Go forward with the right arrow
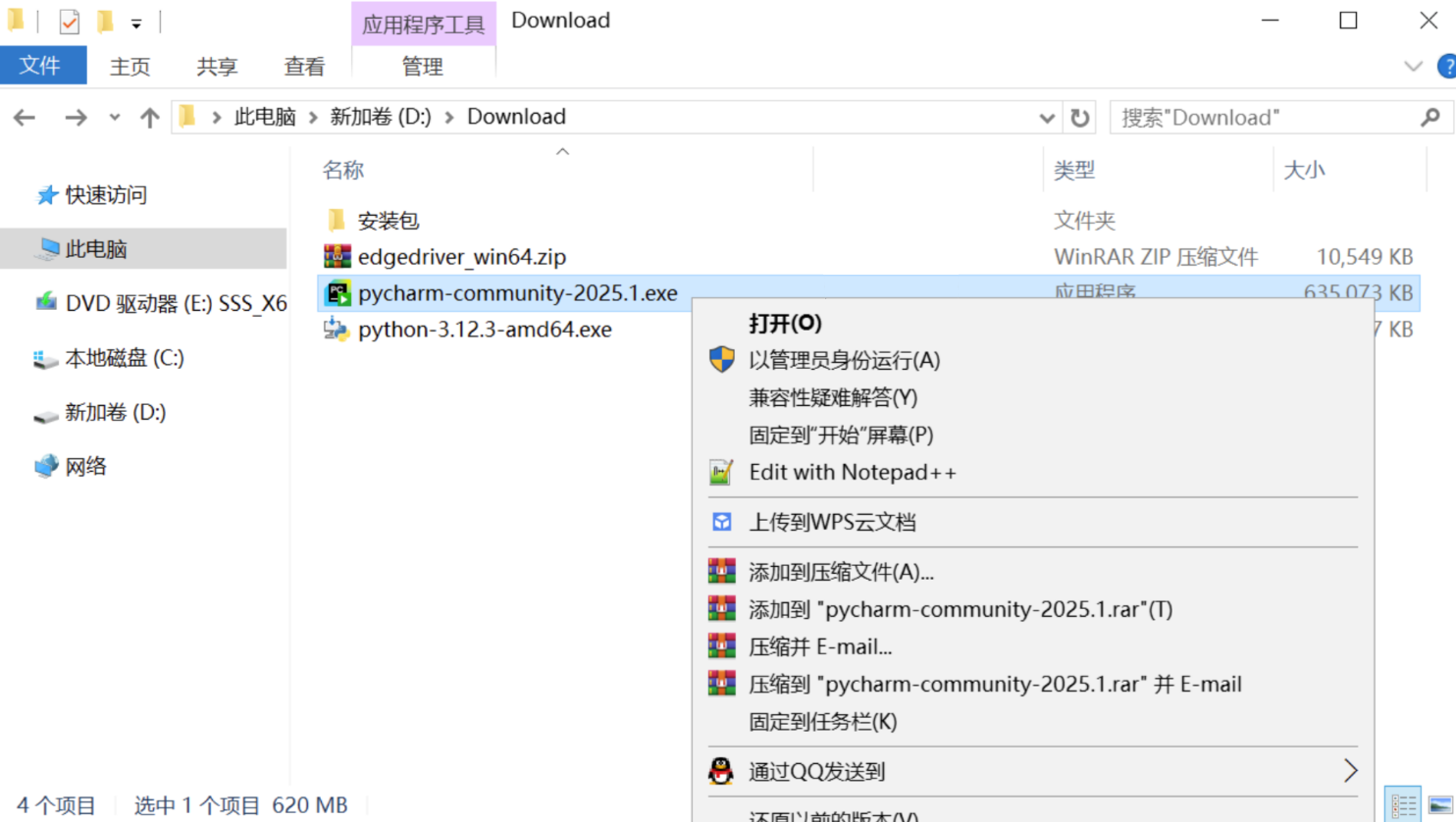 76,118
